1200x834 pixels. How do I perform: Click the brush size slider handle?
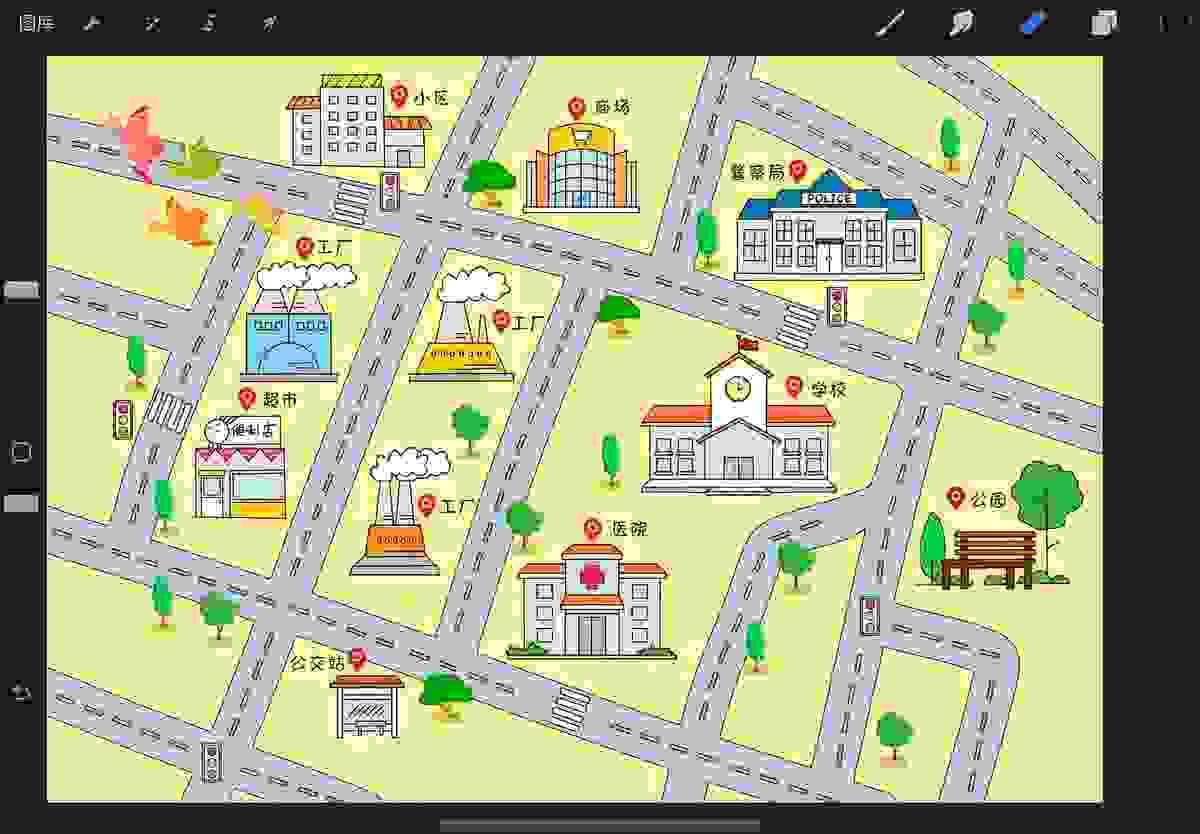coord(22,291)
